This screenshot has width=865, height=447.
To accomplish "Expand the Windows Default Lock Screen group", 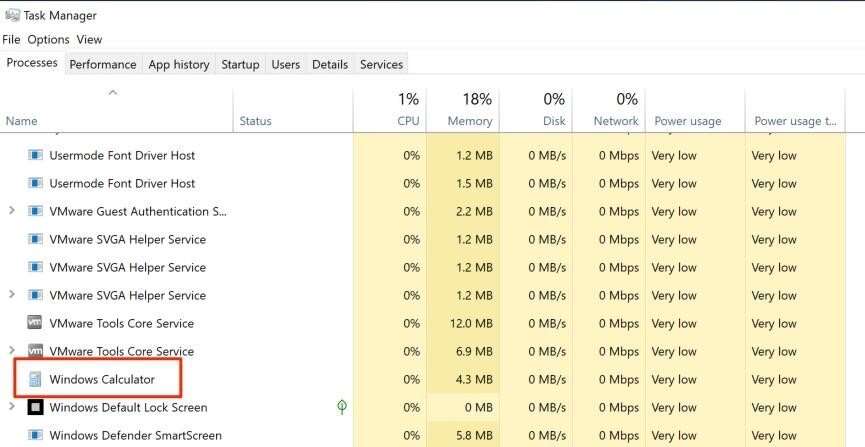I will [x=12, y=407].
